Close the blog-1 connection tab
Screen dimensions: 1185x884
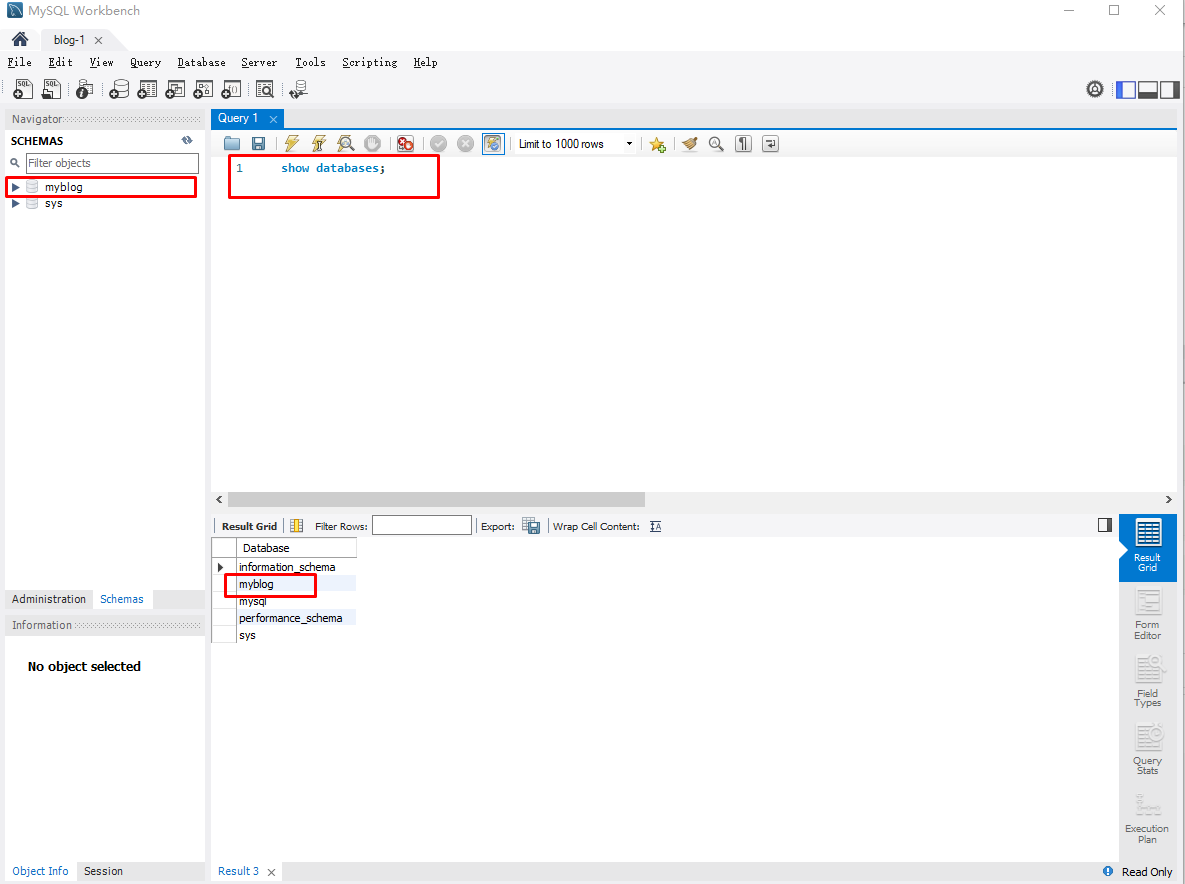[x=98, y=40]
